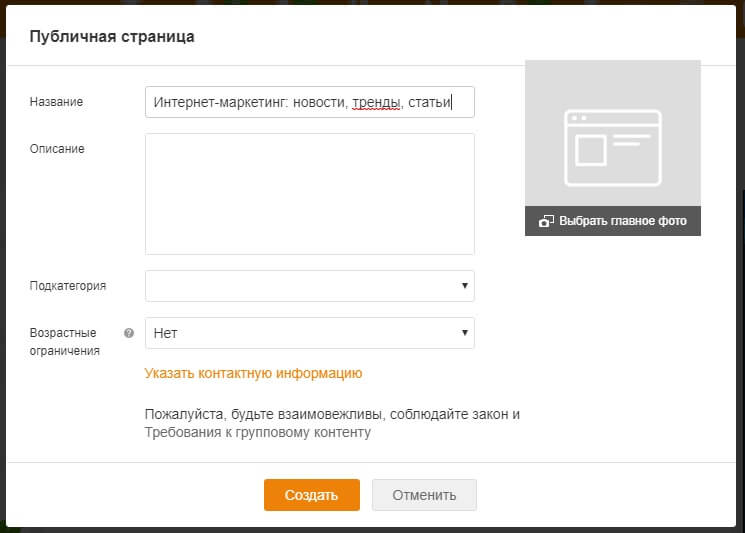This screenshot has height=533, width=745.
Task: Open the Указать контактную информацию link
Action: point(253,373)
